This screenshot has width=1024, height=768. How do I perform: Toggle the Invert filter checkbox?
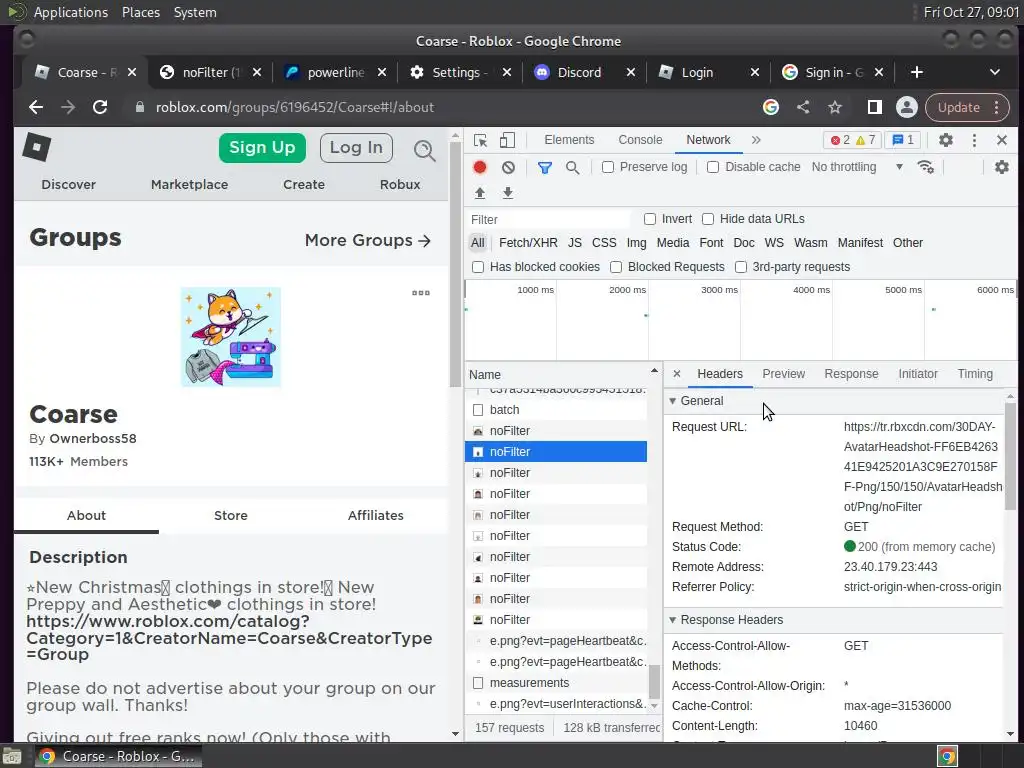650,219
